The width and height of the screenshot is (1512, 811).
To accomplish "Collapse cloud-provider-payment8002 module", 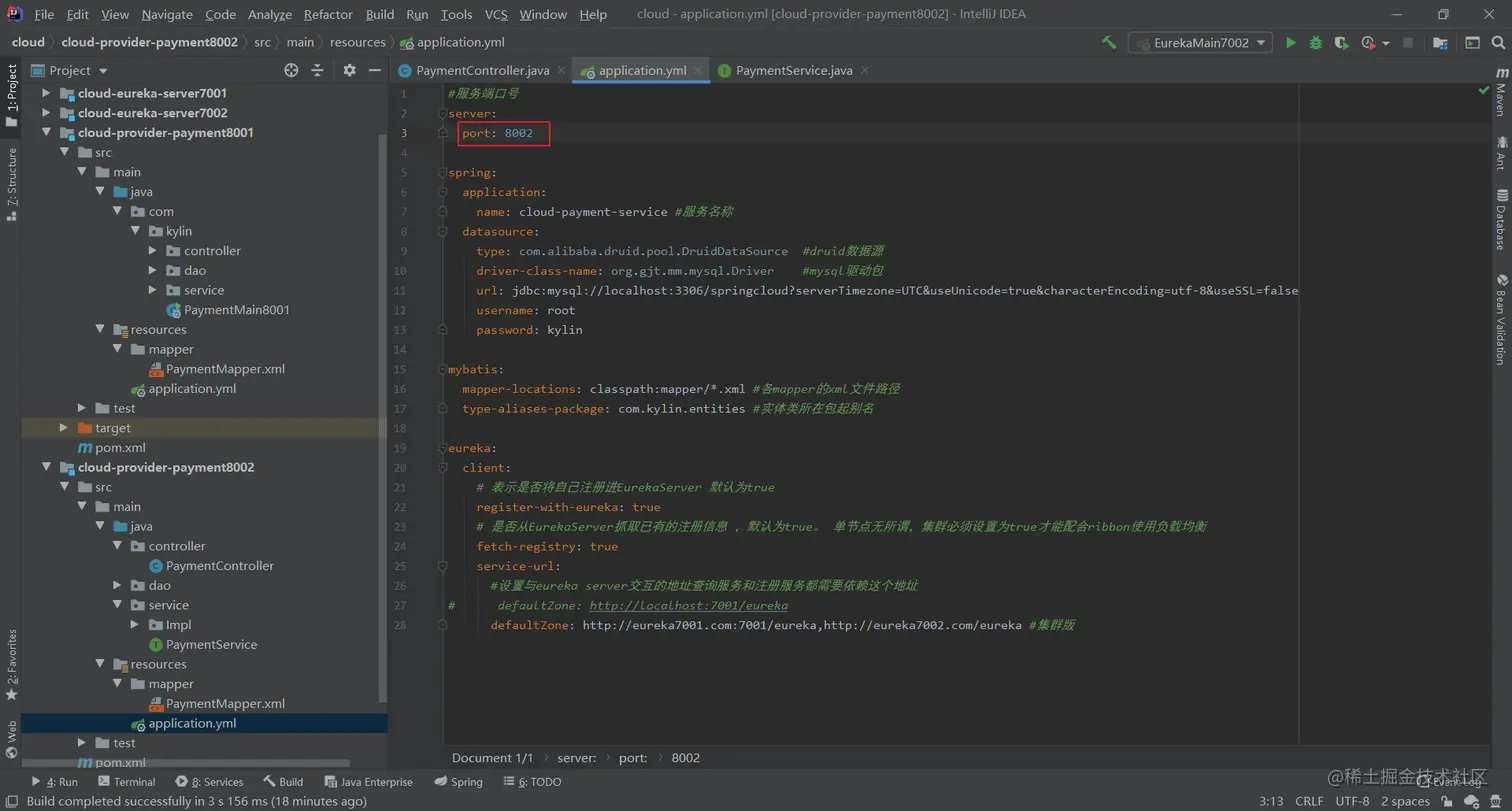I will [46, 467].
